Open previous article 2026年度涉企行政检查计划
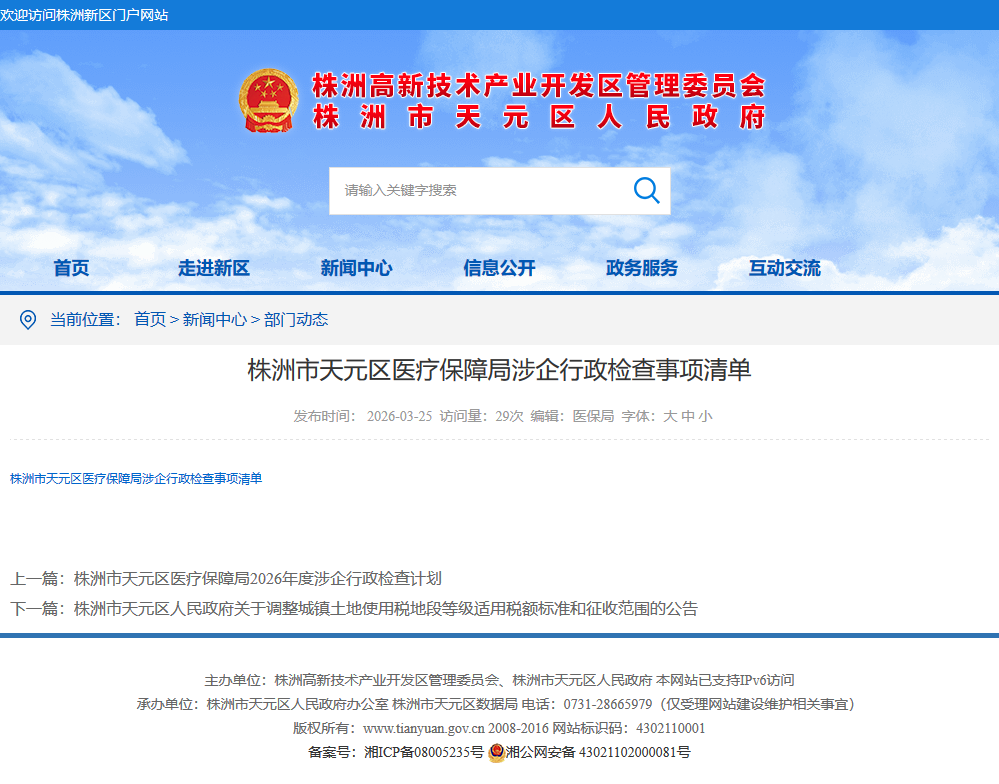Viewport: 999px width, 784px height. click(257, 578)
